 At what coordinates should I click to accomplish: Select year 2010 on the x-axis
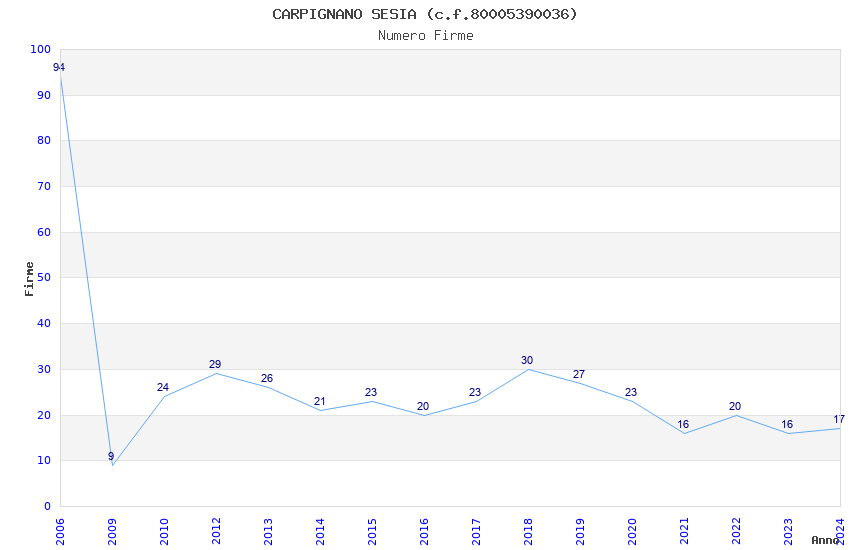[x=164, y=532]
